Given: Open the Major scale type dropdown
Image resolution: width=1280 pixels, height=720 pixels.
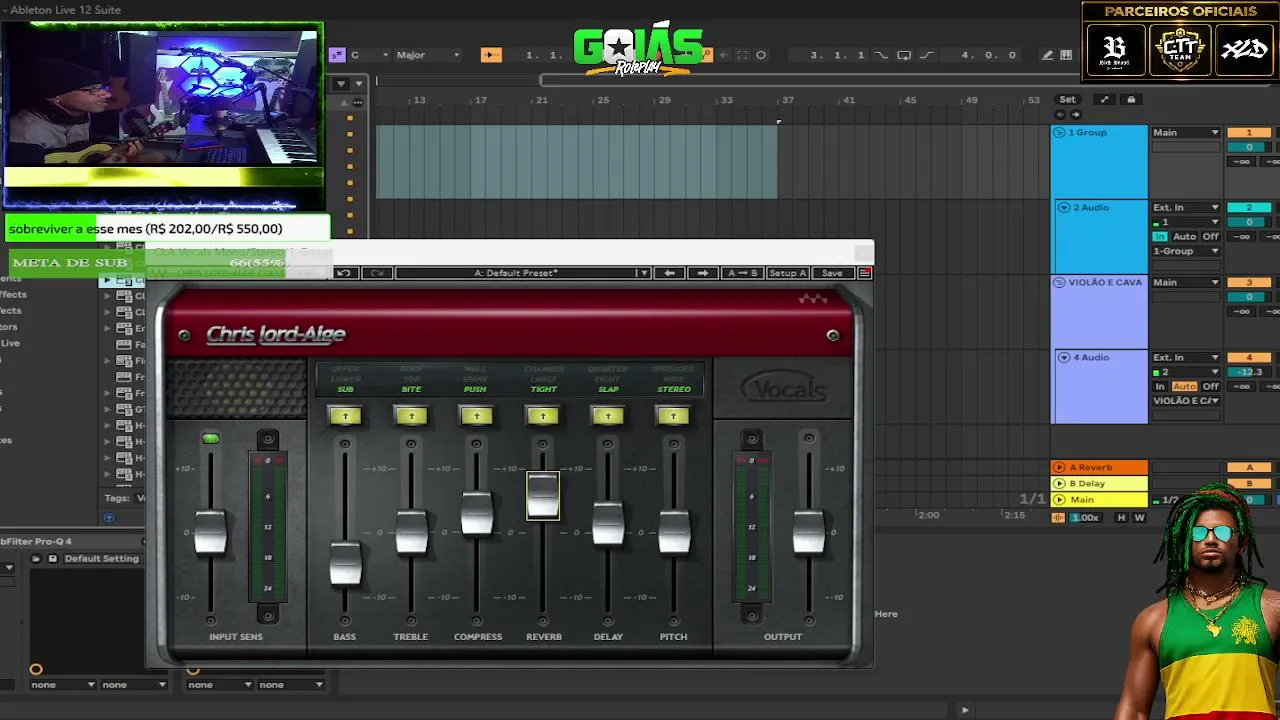Looking at the screenshot, I should click(x=428, y=55).
